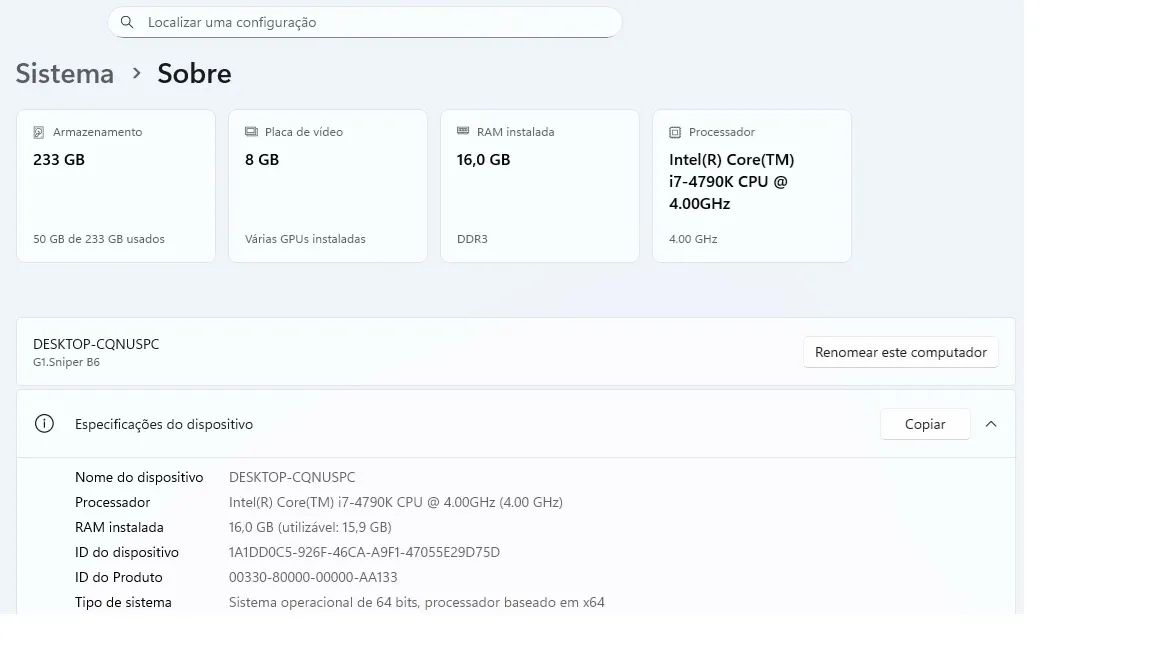Open the Armazenamento 233 GB card
Viewport: 1152px width, 648px height.
(x=116, y=186)
